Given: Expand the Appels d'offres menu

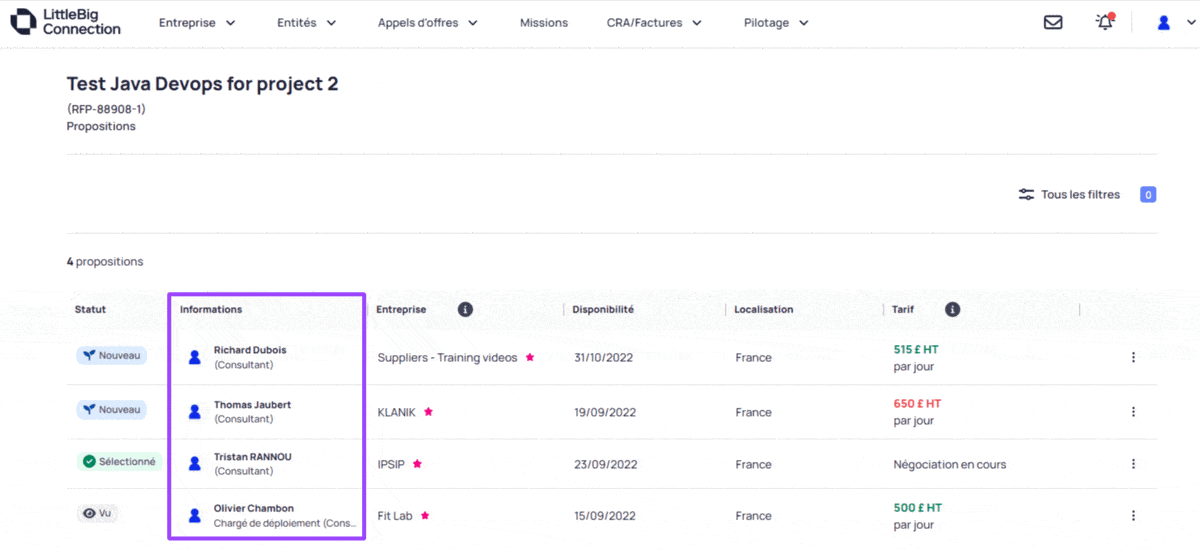Looking at the screenshot, I should pyautogui.click(x=428, y=23).
